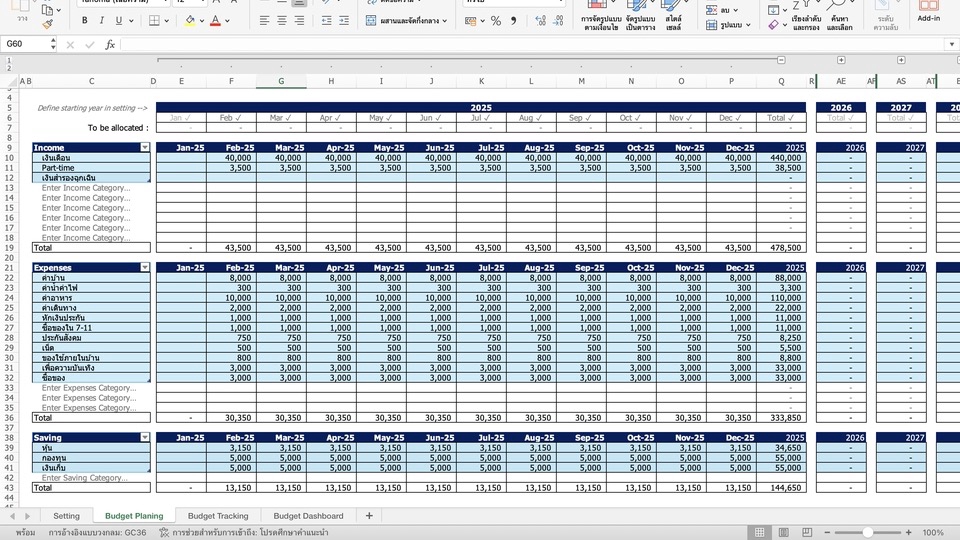Open Conditional Formatting menu
The height and width of the screenshot is (540, 960).
tap(601, 15)
